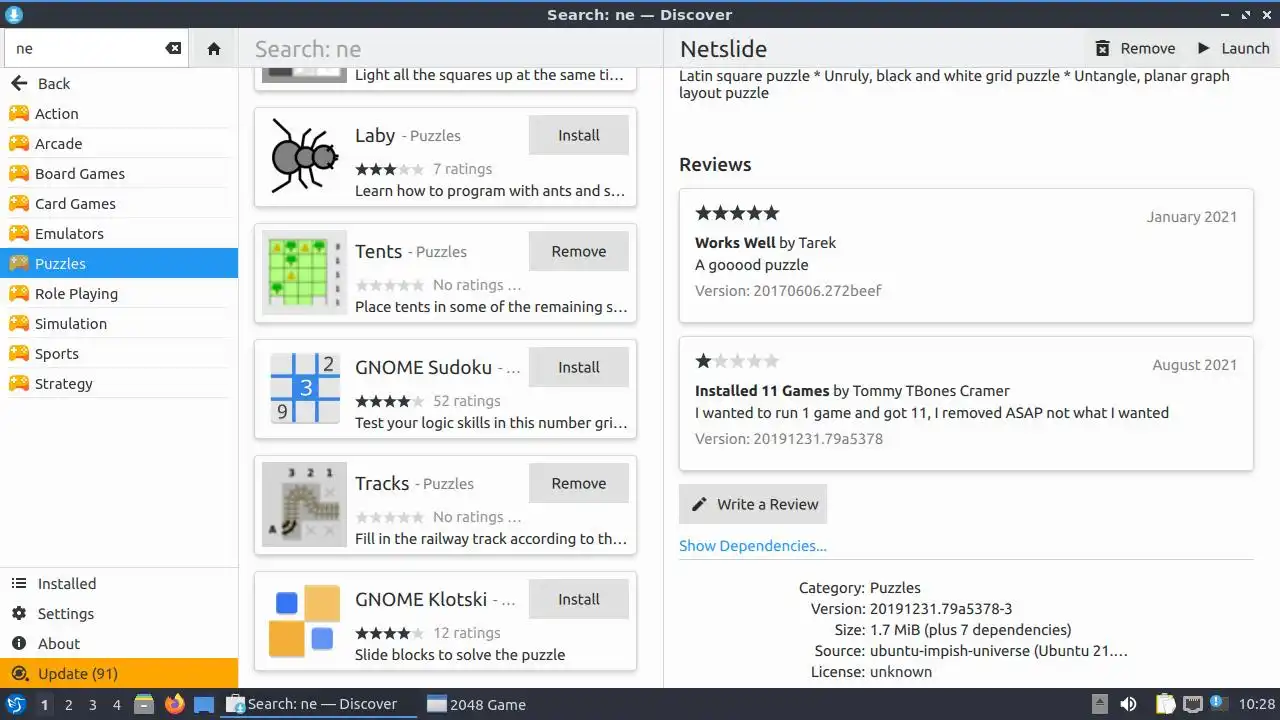Click GNOME Klotski 12 ratings
The width and height of the screenshot is (1280, 720).
(467, 633)
